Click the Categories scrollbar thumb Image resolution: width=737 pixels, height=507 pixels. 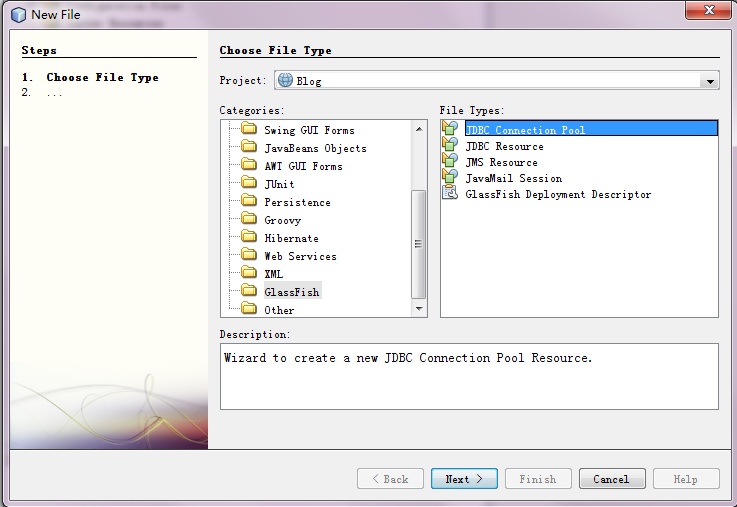[x=419, y=244]
